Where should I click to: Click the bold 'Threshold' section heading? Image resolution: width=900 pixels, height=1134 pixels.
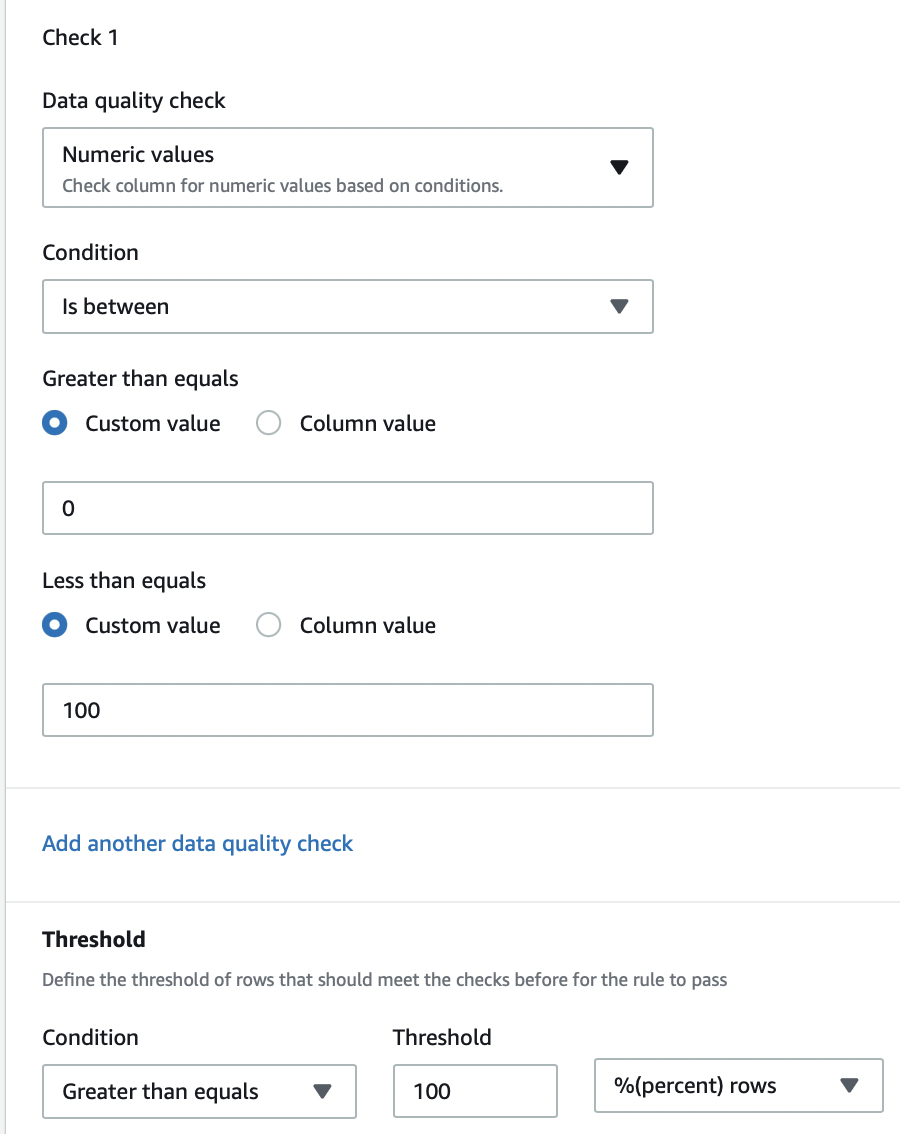coord(94,939)
